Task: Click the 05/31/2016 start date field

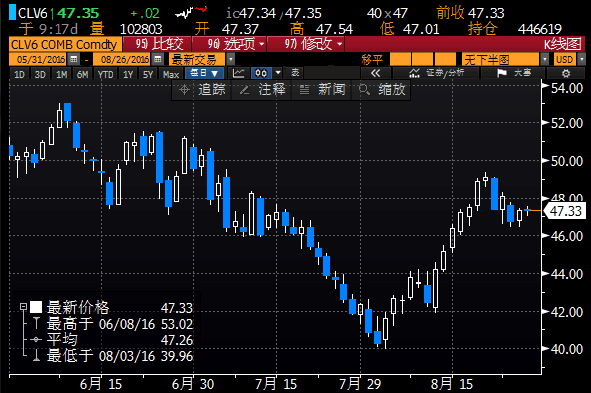Action: 38,59
